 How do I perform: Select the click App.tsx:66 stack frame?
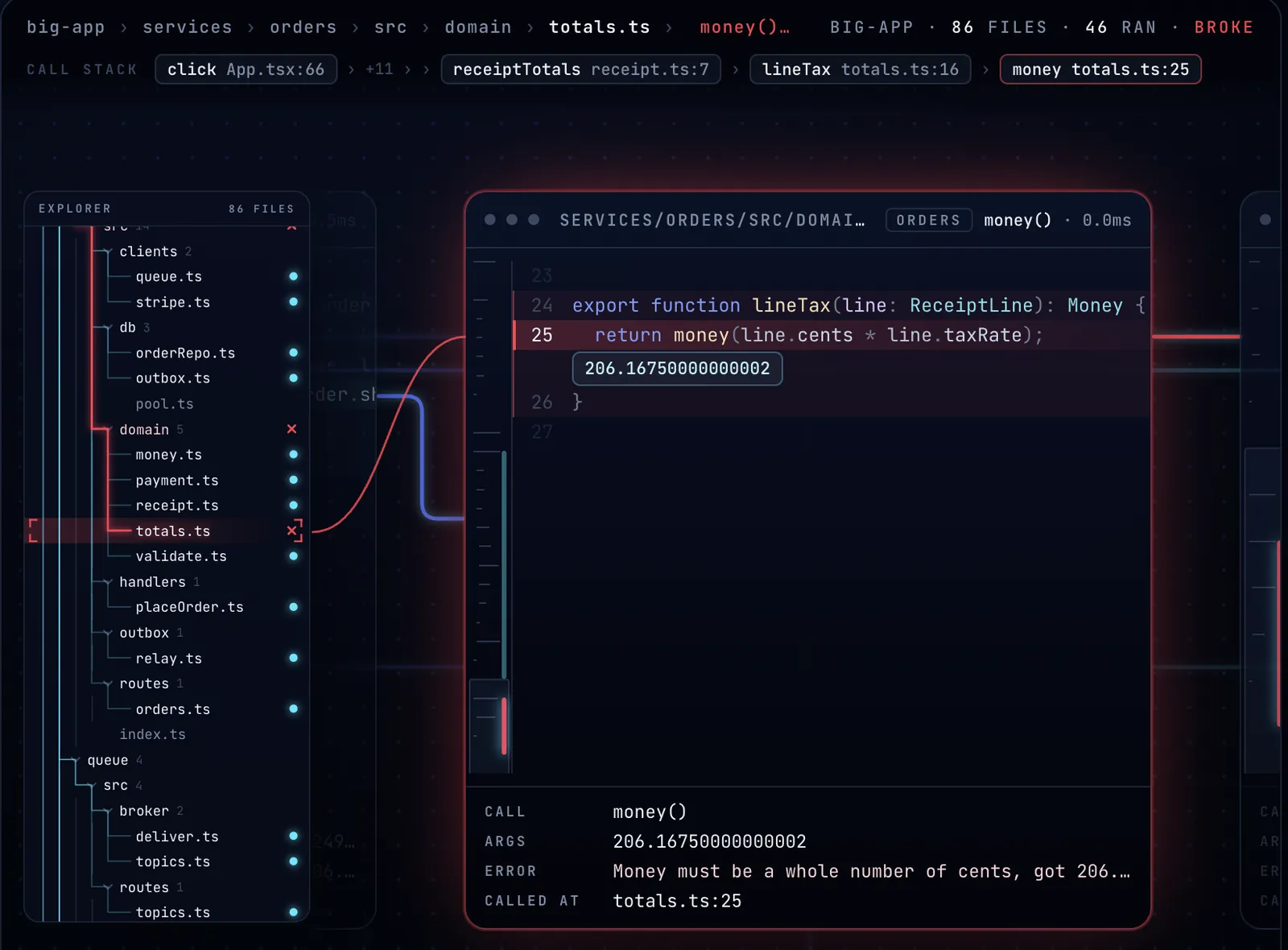tap(246, 69)
